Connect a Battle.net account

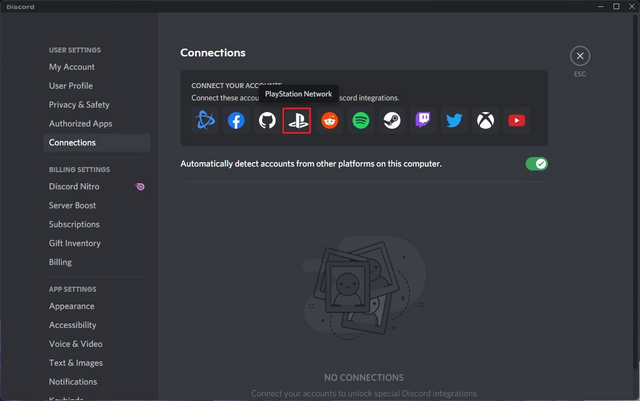pos(205,120)
